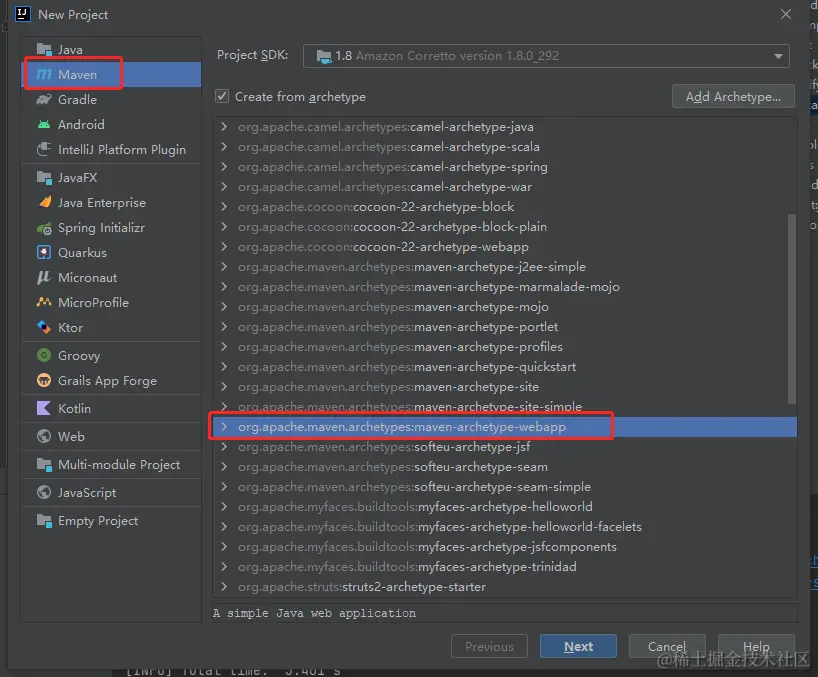Click the Add Archetype button
Image resolution: width=818 pixels, height=677 pixels.
tap(733, 96)
